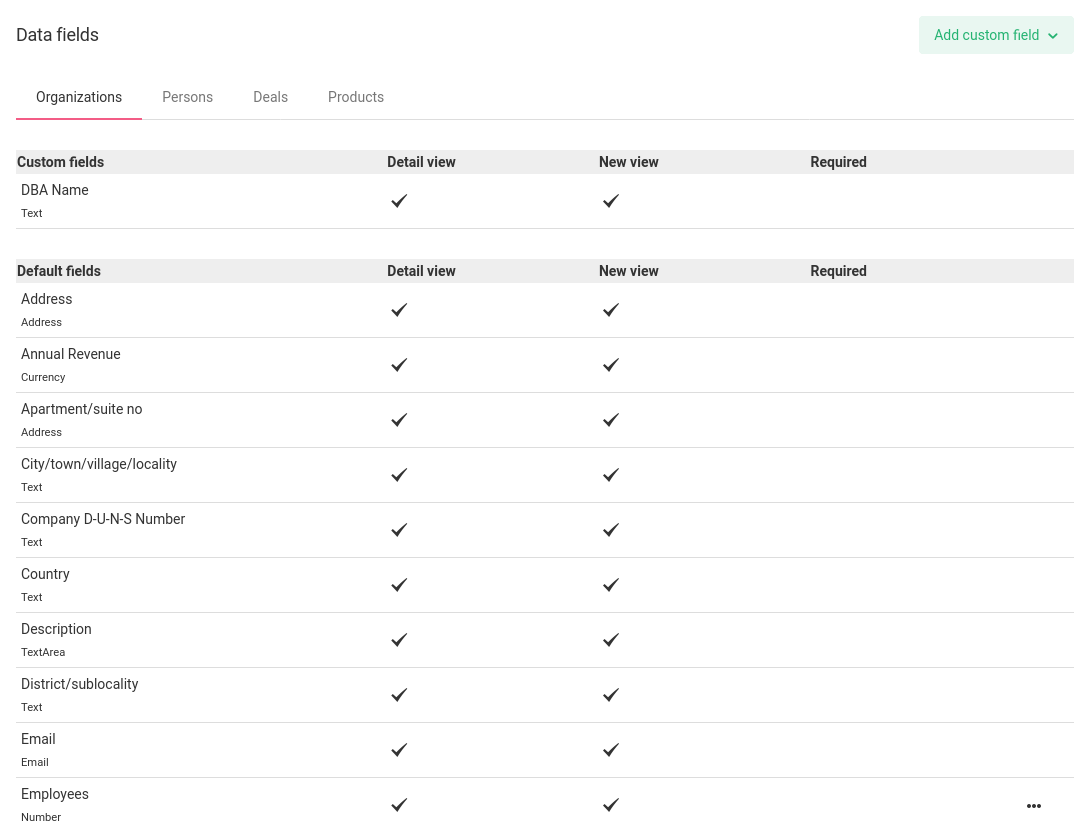Switch to the Persons tab
The height and width of the screenshot is (832, 1090).
(187, 97)
